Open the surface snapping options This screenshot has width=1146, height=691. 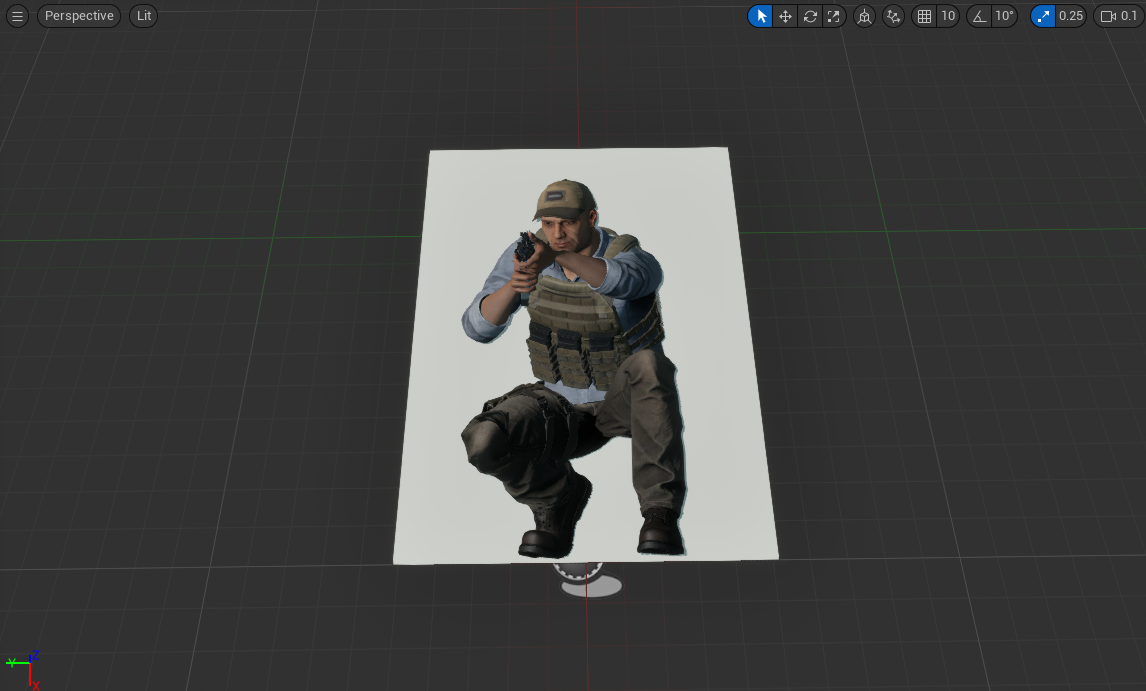click(893, 16)
